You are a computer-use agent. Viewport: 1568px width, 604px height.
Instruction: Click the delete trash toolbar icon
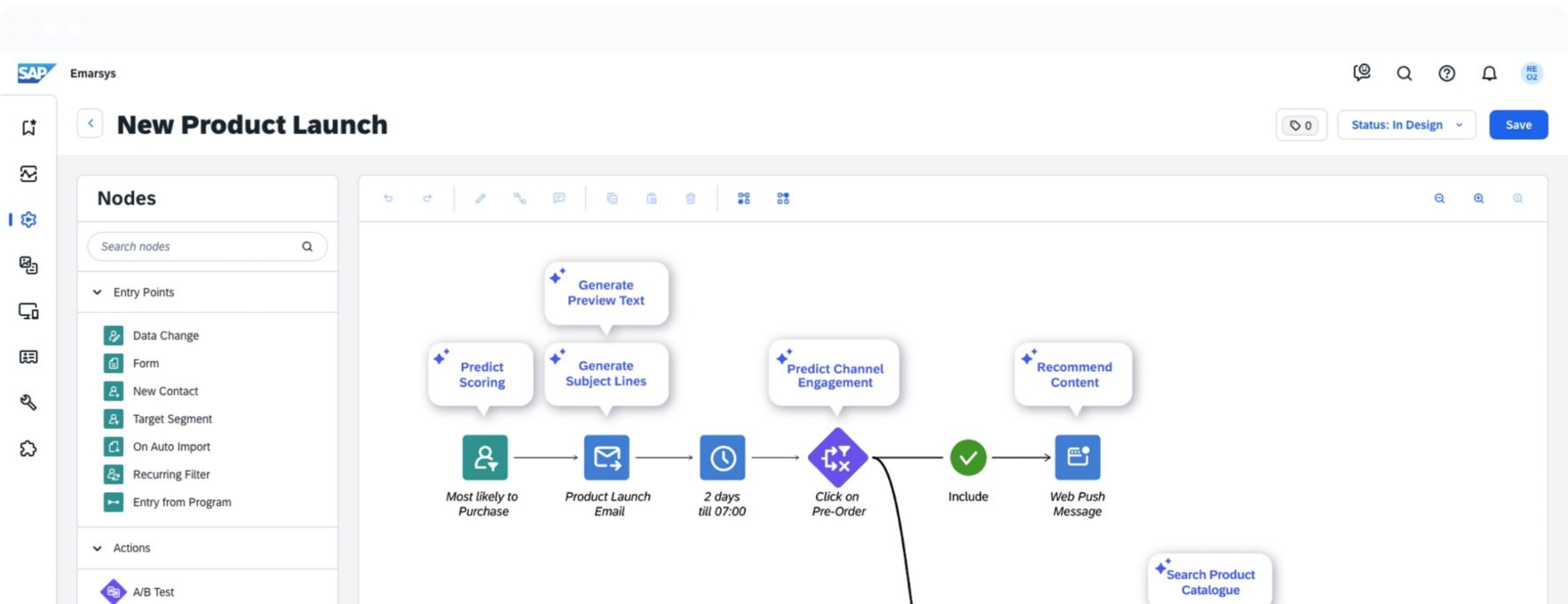pyautogui.click(x=691, y=199)
